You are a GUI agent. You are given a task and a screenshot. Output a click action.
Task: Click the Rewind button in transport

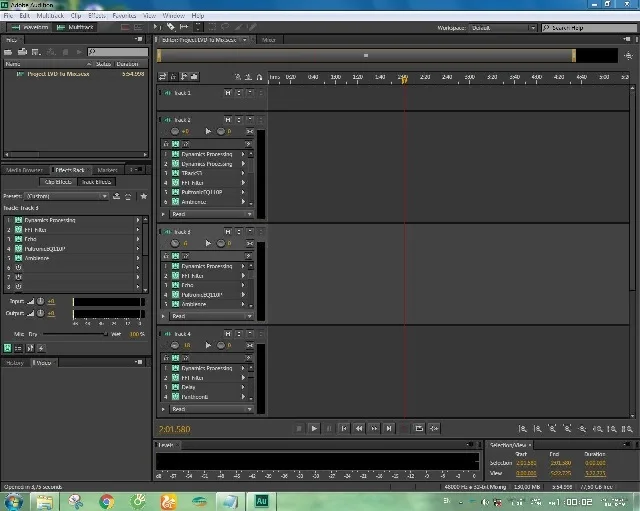tap(359, 429)
